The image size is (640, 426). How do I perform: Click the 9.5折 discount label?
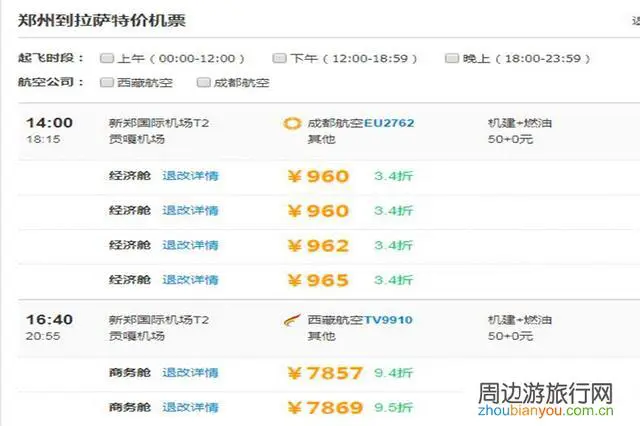point(393,408)
